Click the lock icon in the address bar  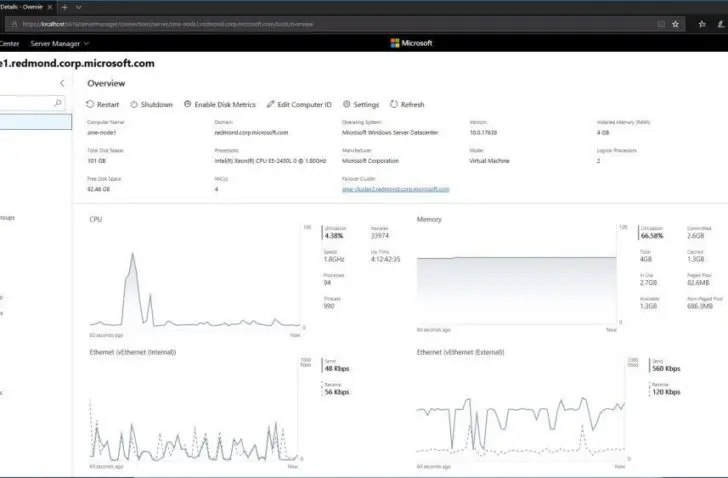(x=14, y=24)
